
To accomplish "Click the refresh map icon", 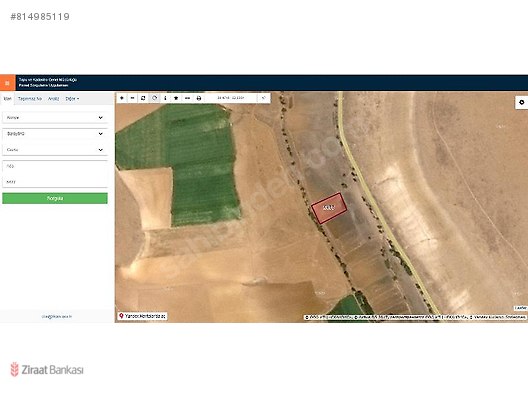I will coord(143,98).
